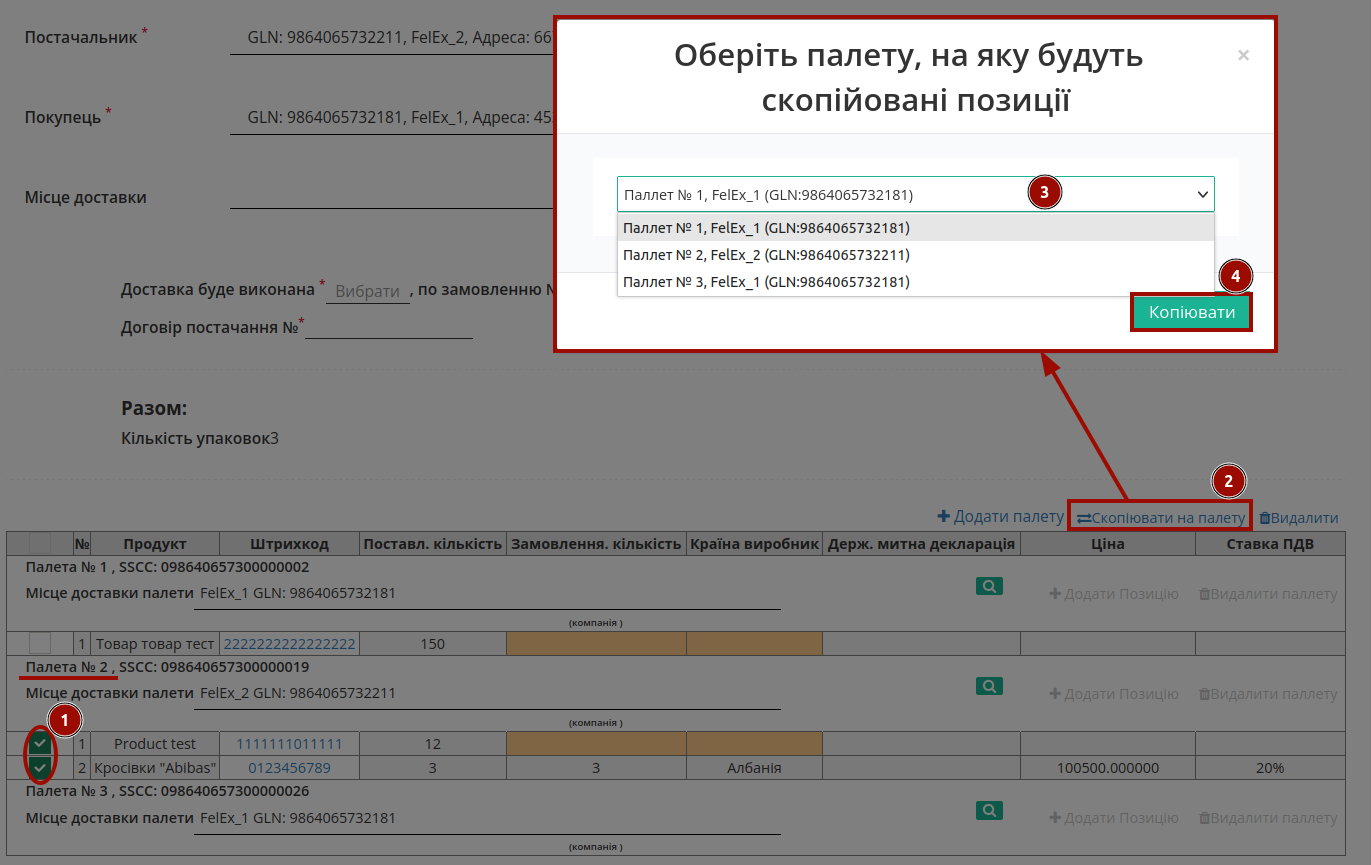Click the trash icon next to Видалити
This screenshot has width=1371, height=865.
coord(1265,518)
